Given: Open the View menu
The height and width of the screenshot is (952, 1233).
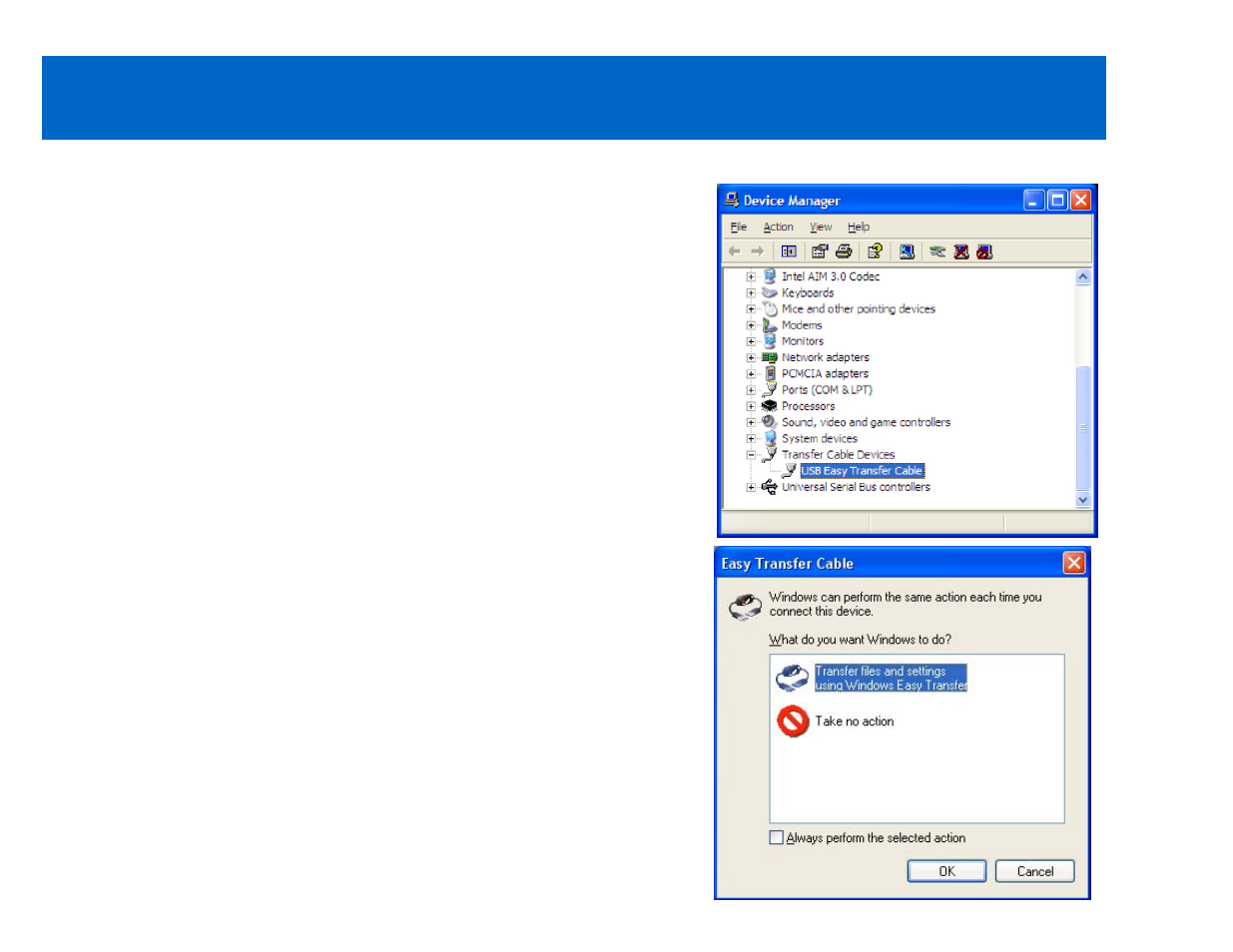Looking at the screenshot, I should [821, 227].
